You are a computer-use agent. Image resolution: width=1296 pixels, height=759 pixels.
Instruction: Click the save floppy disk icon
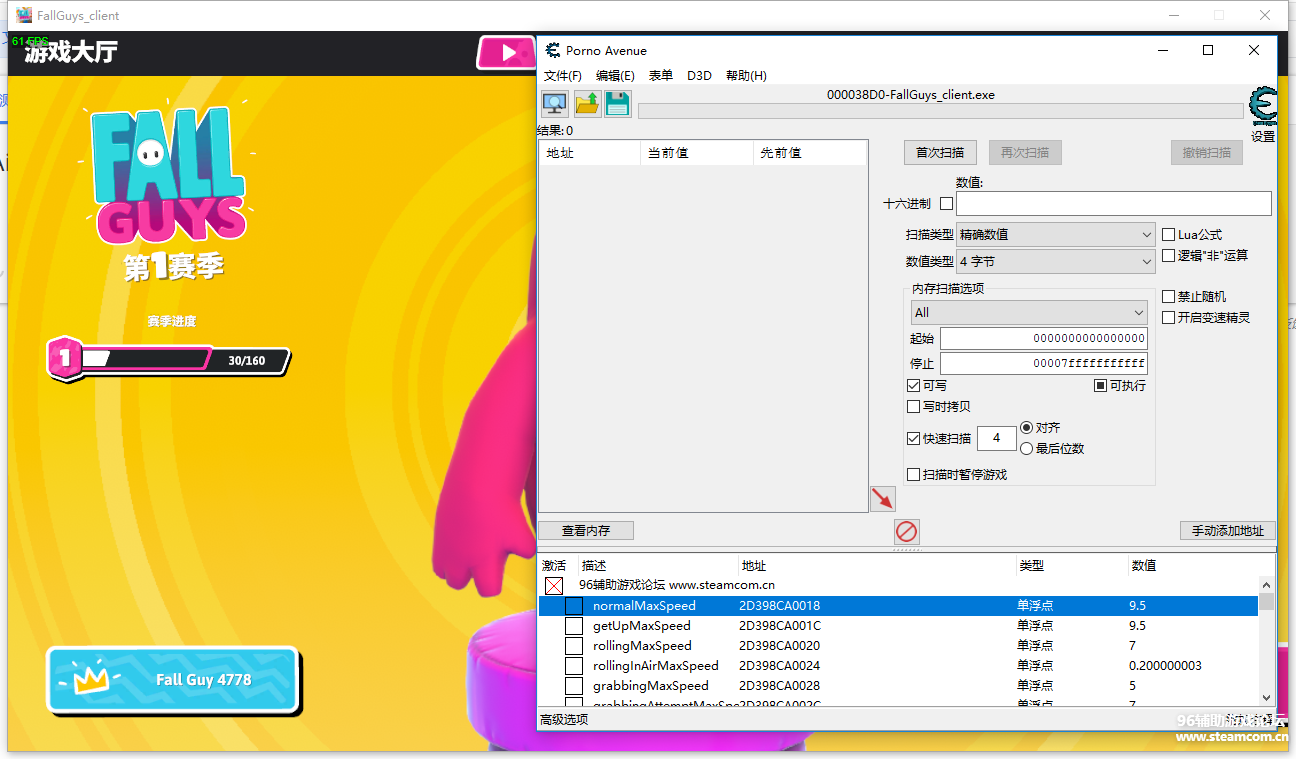tap(618, 103)
